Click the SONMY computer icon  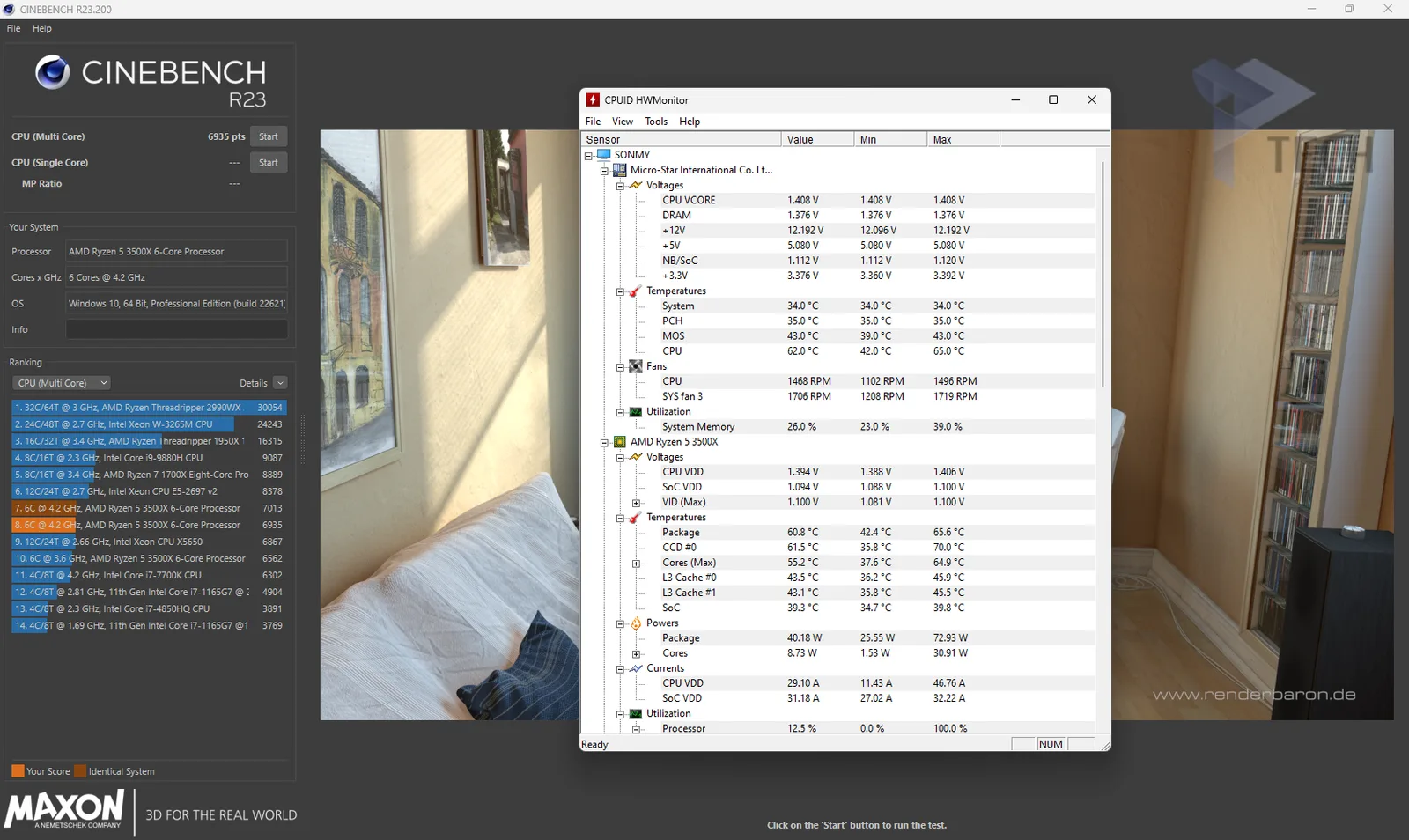coord(604,154)
